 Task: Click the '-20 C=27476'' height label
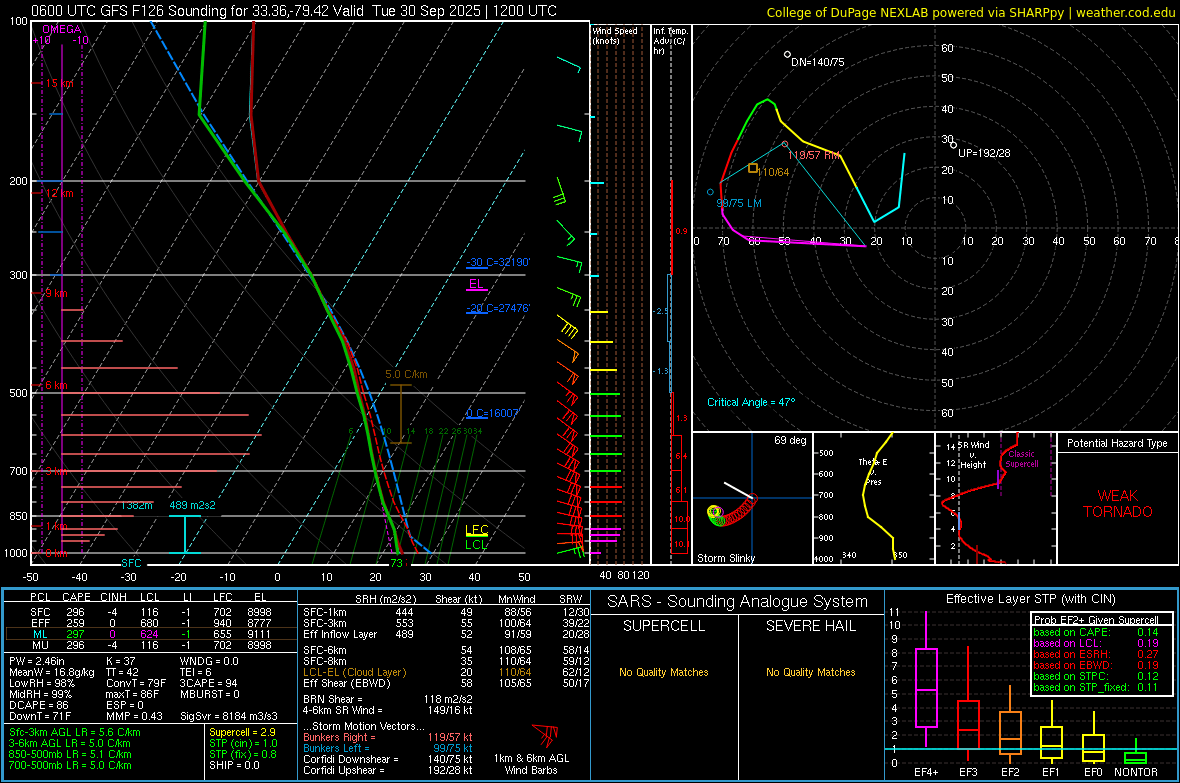(498, 308)
